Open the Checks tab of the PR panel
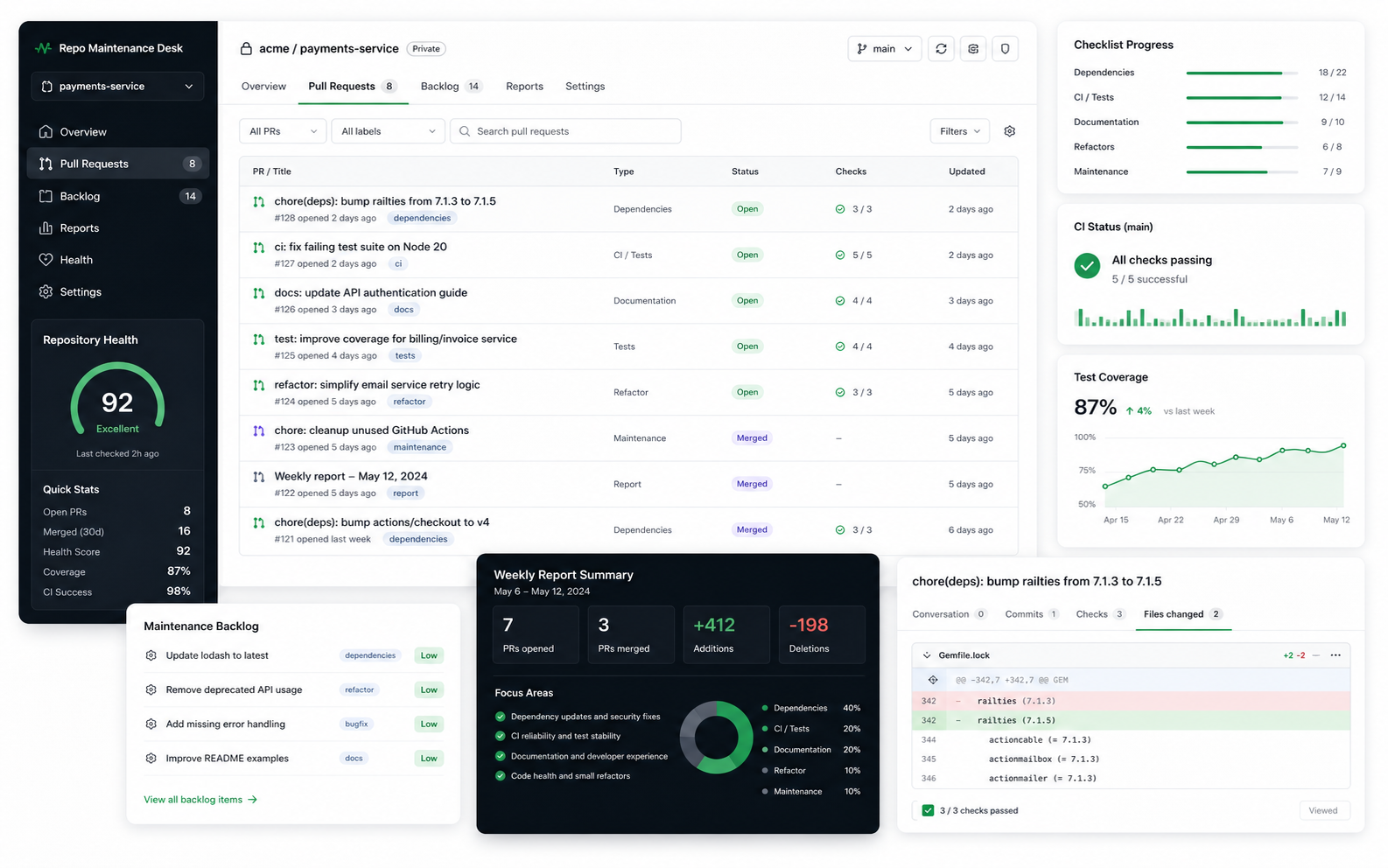The height and width of the screenshot is (868, 1388). (x=1100, y=614)
